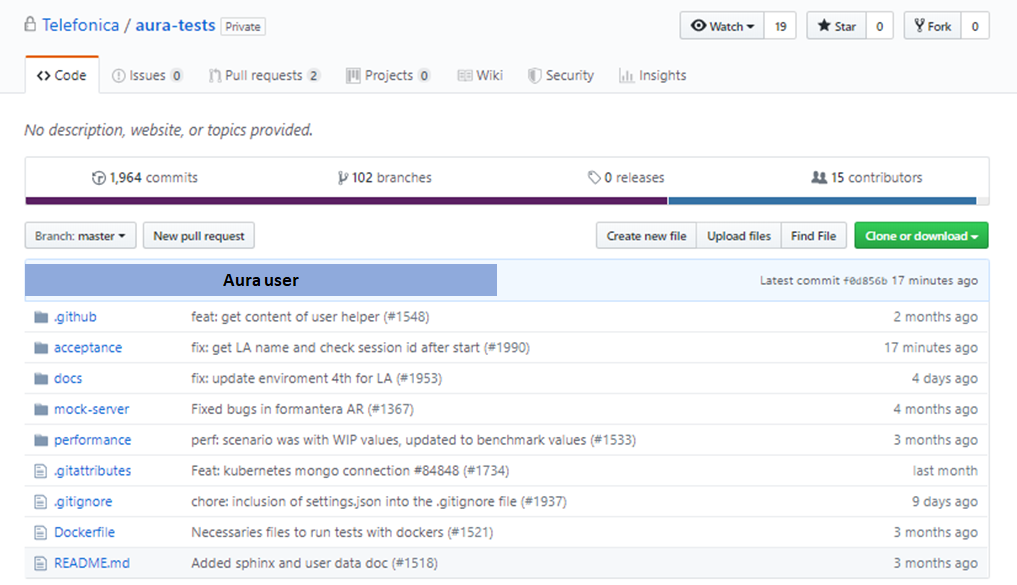The image size is (1017, 585).
Task: Click the acceptance folder icon
Action: [x=41, y=348]
